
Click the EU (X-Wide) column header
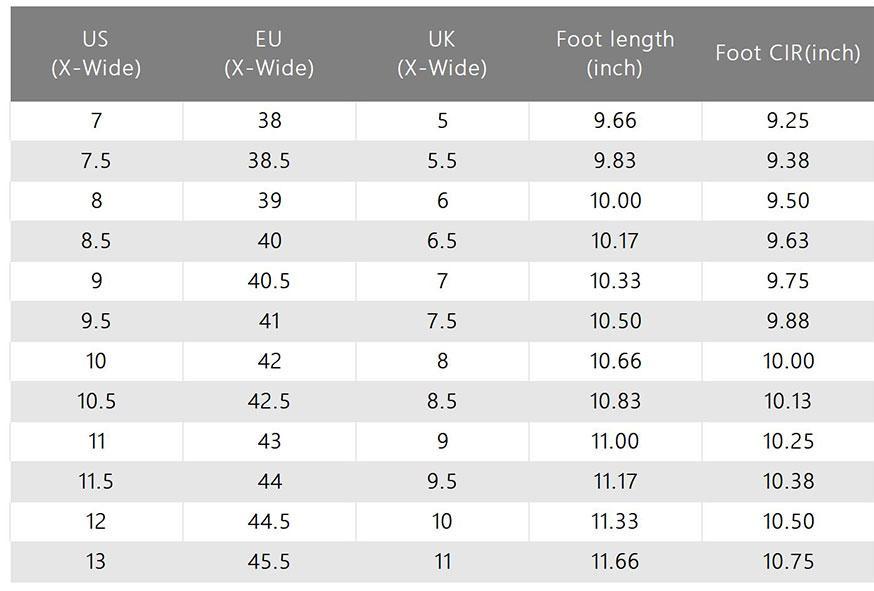pyautogui.click(x=269, y=54)
